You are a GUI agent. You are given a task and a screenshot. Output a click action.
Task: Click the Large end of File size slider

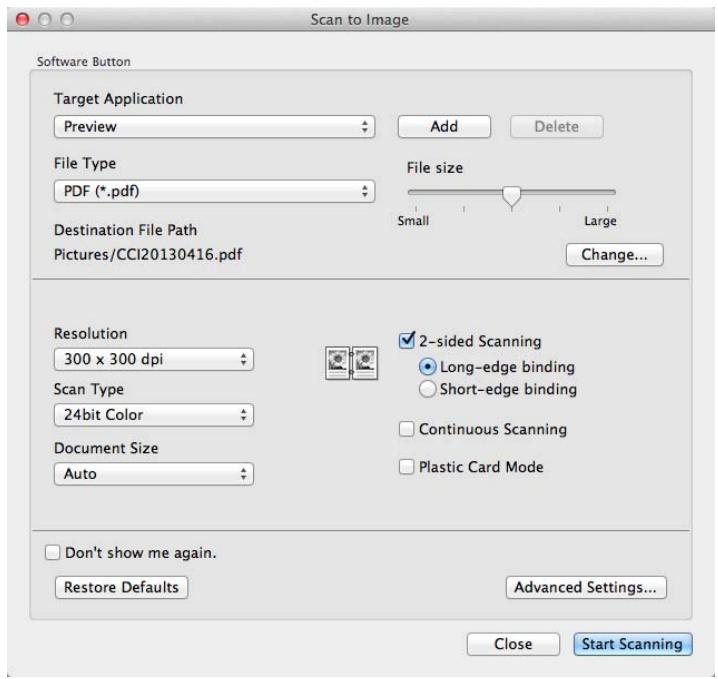pos(600,221)
